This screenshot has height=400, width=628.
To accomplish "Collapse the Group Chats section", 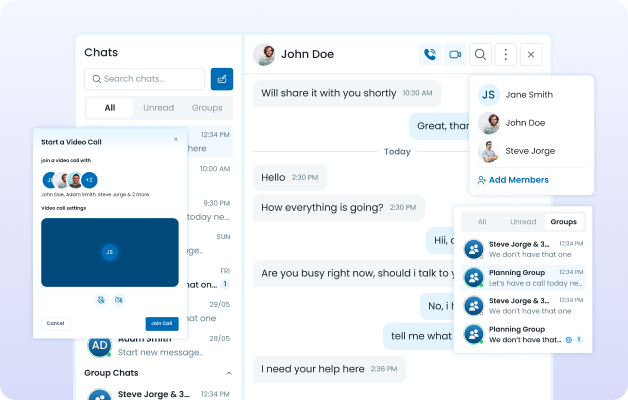I will (228, 373).
